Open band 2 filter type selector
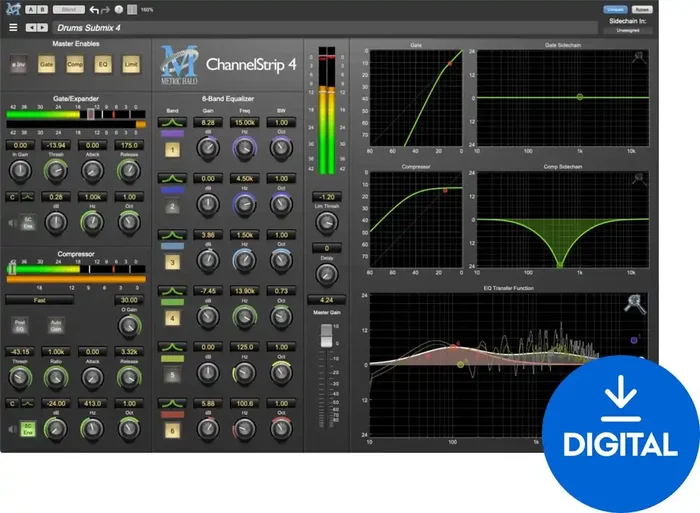This screenshot has height=513, width=700. click(172, 179)
